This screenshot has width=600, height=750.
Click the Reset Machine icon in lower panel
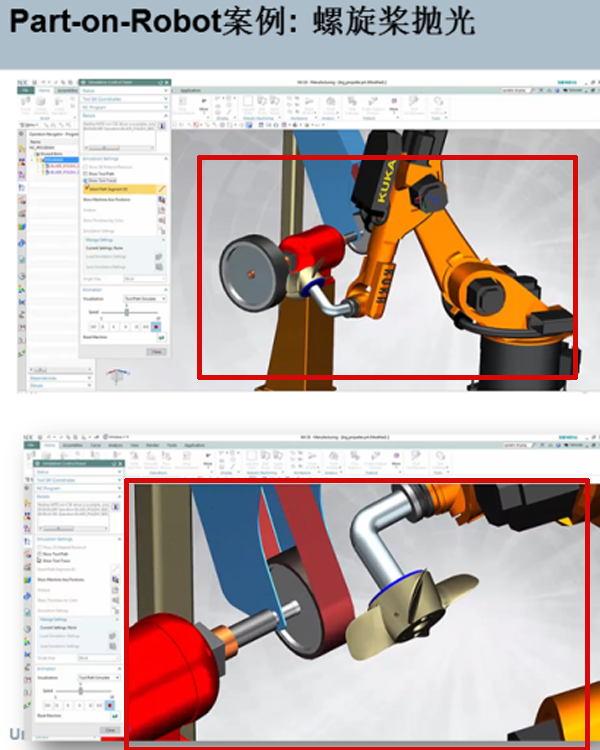116,716
